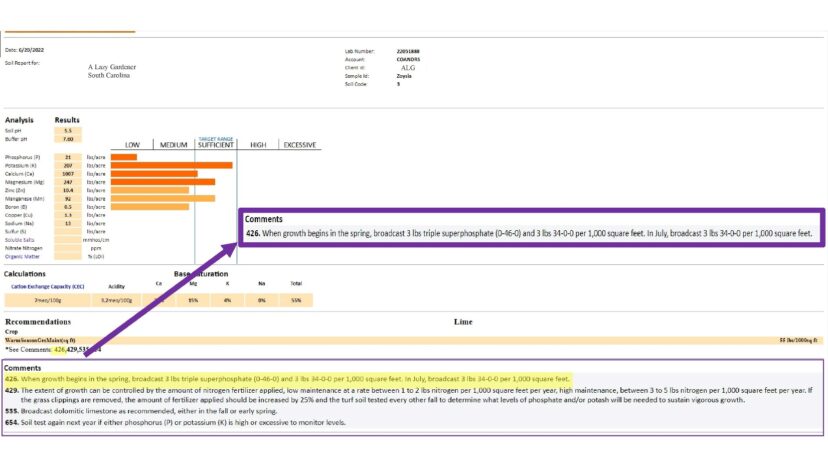Click the "LOW" chart column header
This screenshot has width=828, height=466.
point(132,145)
